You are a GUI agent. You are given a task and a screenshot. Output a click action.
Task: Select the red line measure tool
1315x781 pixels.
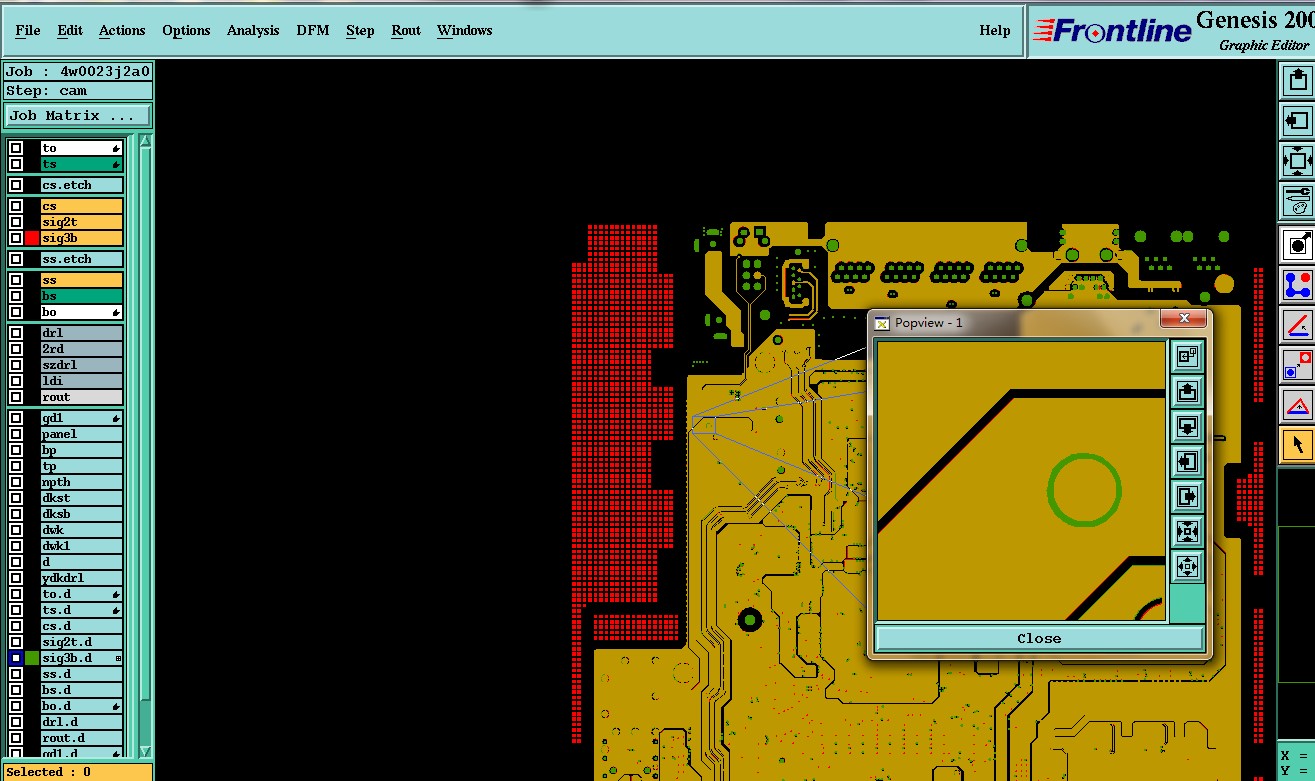[x=1297, y=324]
